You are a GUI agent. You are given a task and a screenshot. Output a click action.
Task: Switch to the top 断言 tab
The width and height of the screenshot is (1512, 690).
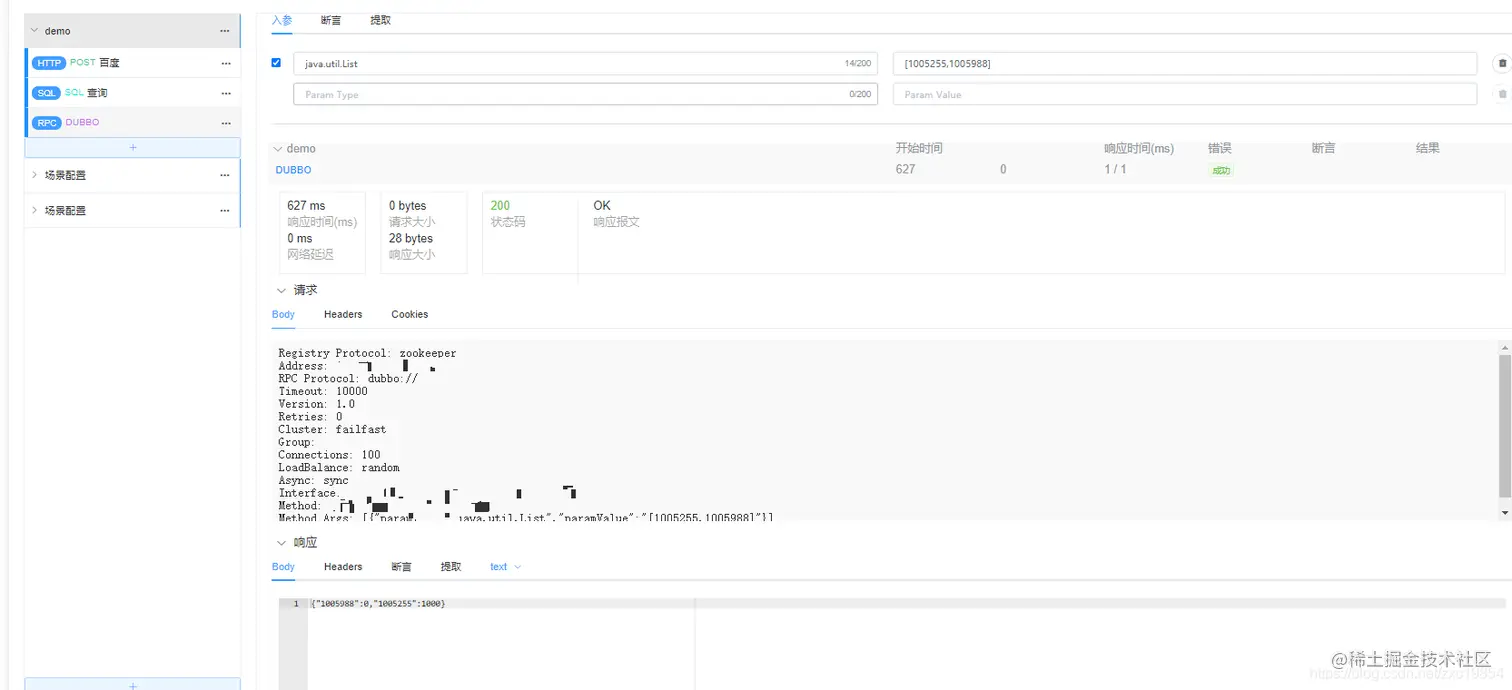coord(331,20)
